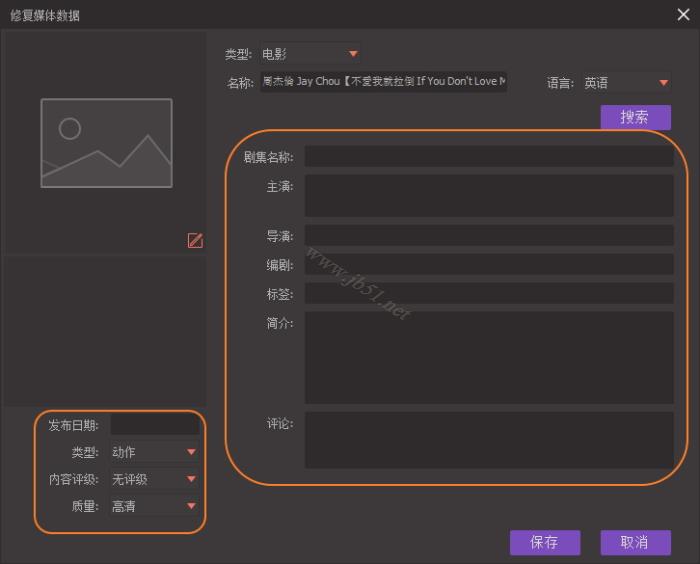Open the genre dropdown showing 动作
Image resolution: width=700 pixels, height=564 pixels.
tap(154, 452)
